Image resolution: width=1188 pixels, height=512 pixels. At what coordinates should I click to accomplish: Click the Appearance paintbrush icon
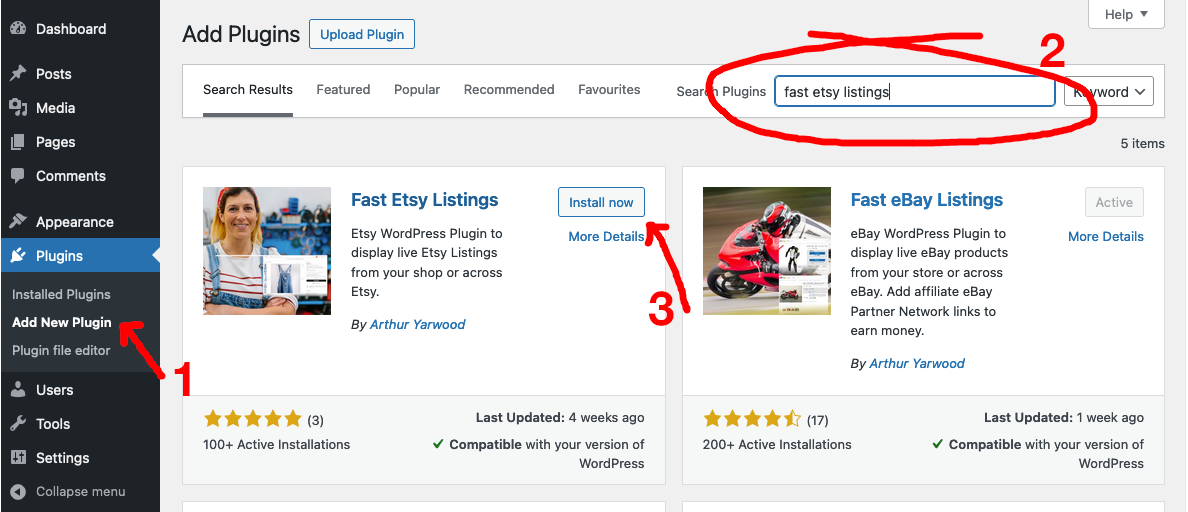click(x=18, y=222)
